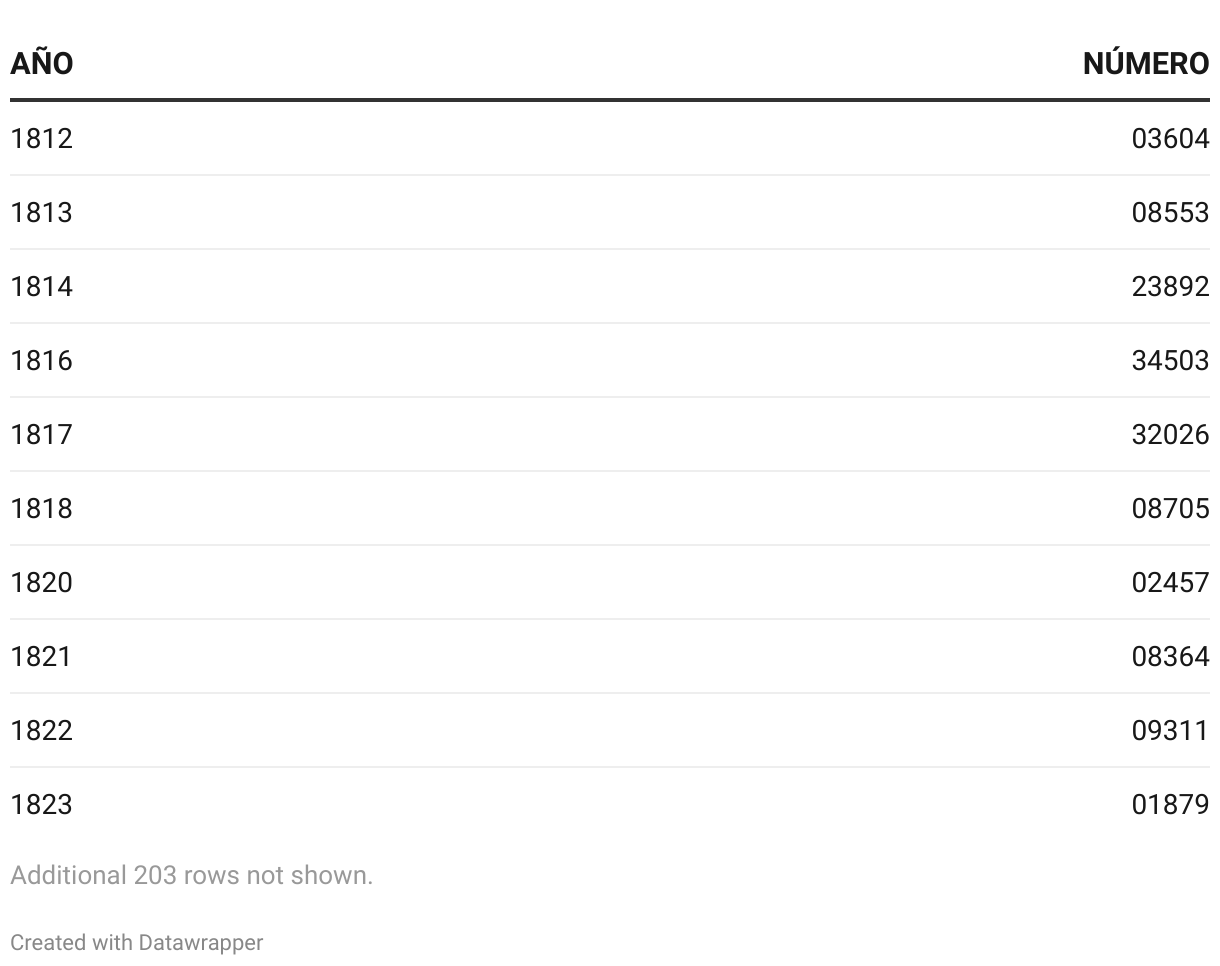Viewport: 1220px width, 966px height.
Task: Click the number 32026 value
Action: pos(1170,434)
